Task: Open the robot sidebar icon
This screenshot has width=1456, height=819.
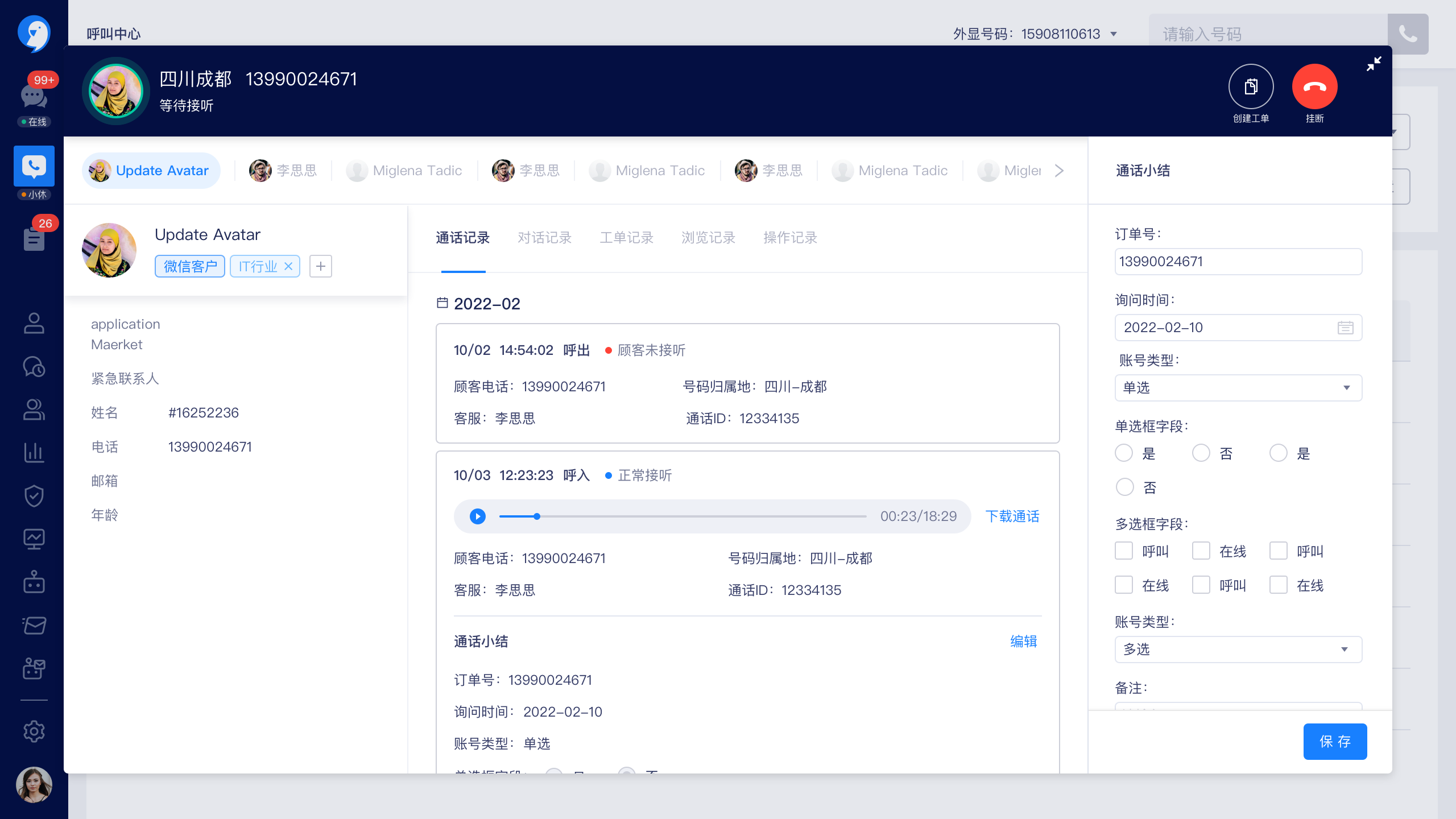Action: coord(34,582)
